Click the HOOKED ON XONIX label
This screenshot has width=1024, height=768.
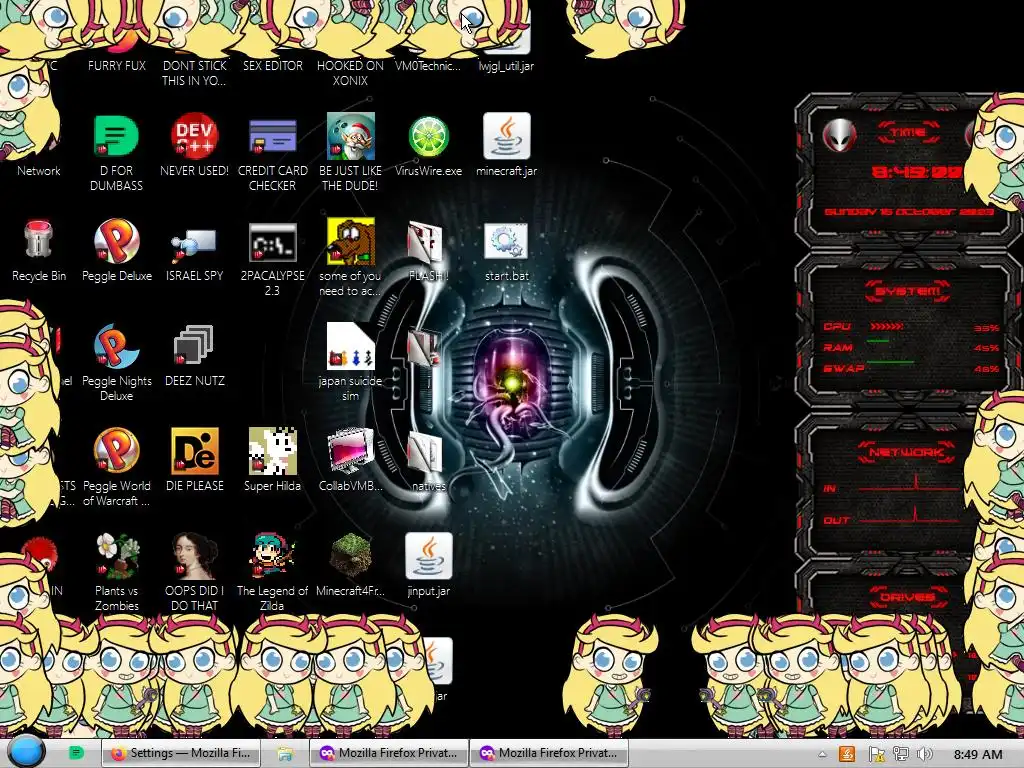click(351, 73)
